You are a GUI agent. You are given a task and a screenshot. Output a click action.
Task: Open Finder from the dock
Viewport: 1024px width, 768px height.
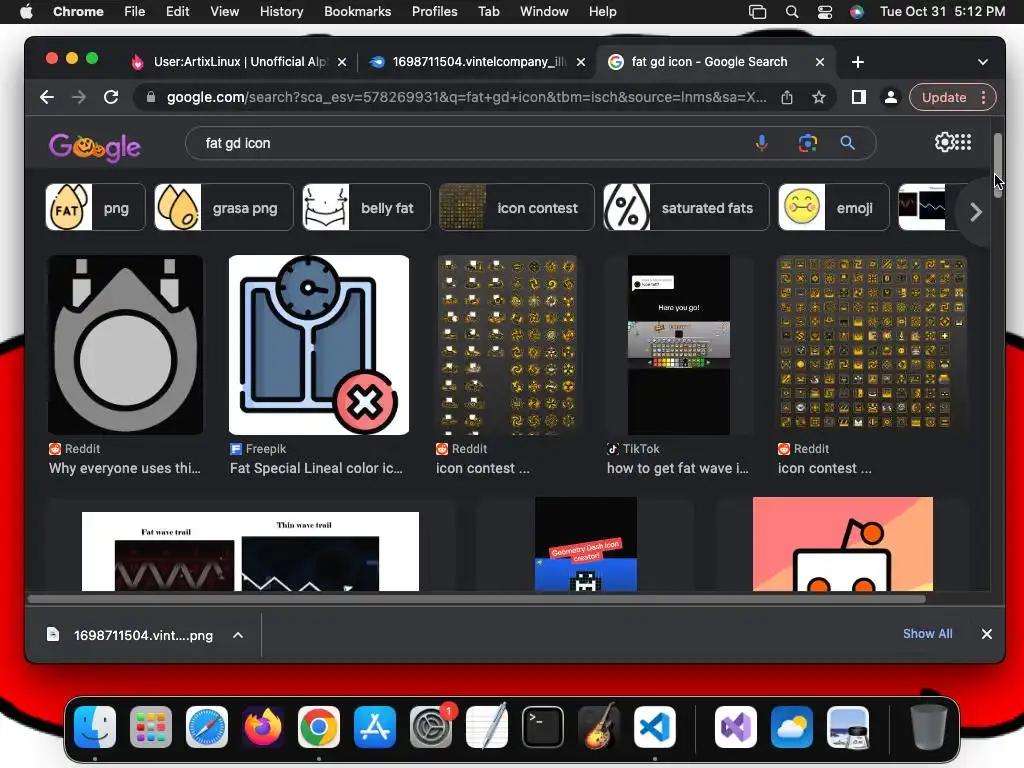tap(95, 727)
